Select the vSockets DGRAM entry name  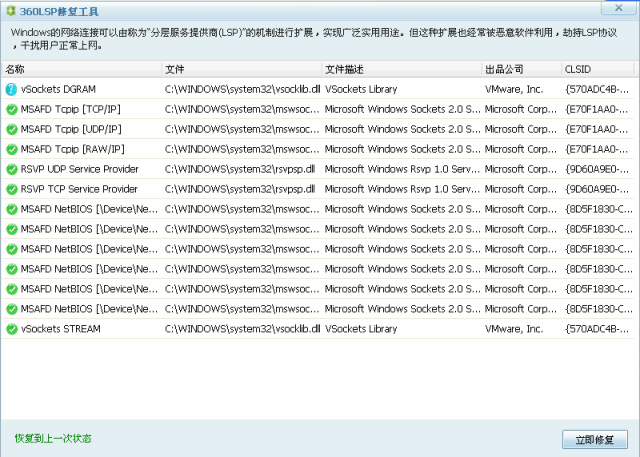click(x=58, y=89)
